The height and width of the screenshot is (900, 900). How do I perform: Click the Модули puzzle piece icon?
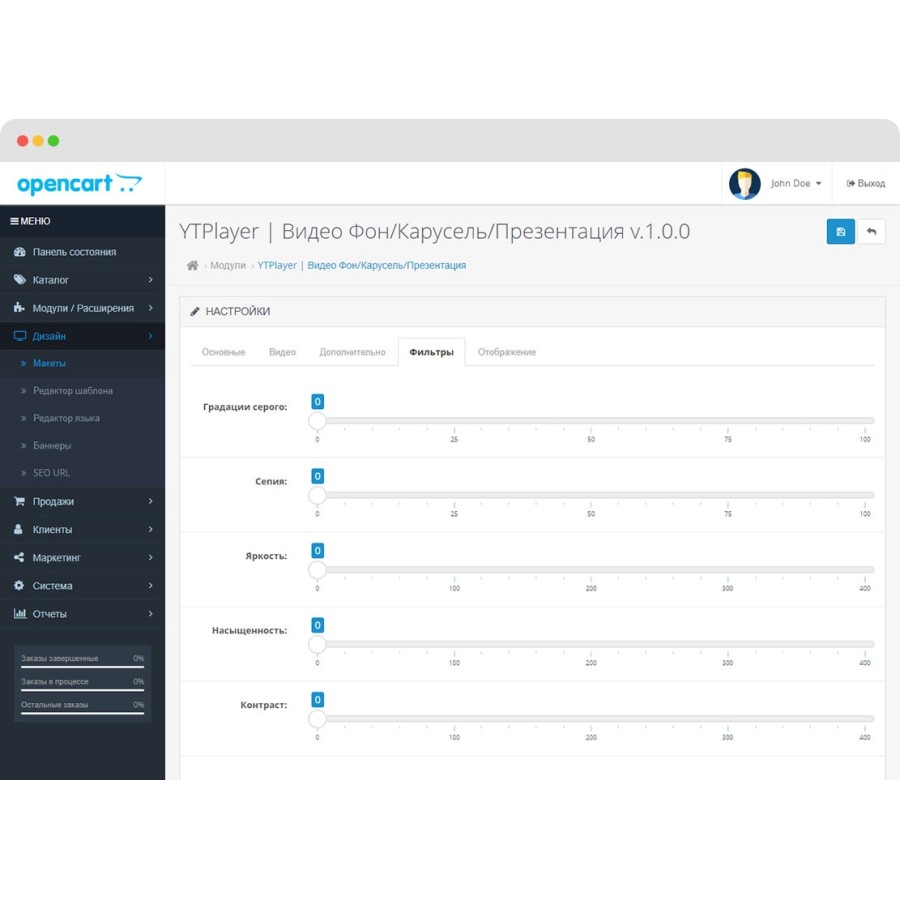tap(20, 308)
